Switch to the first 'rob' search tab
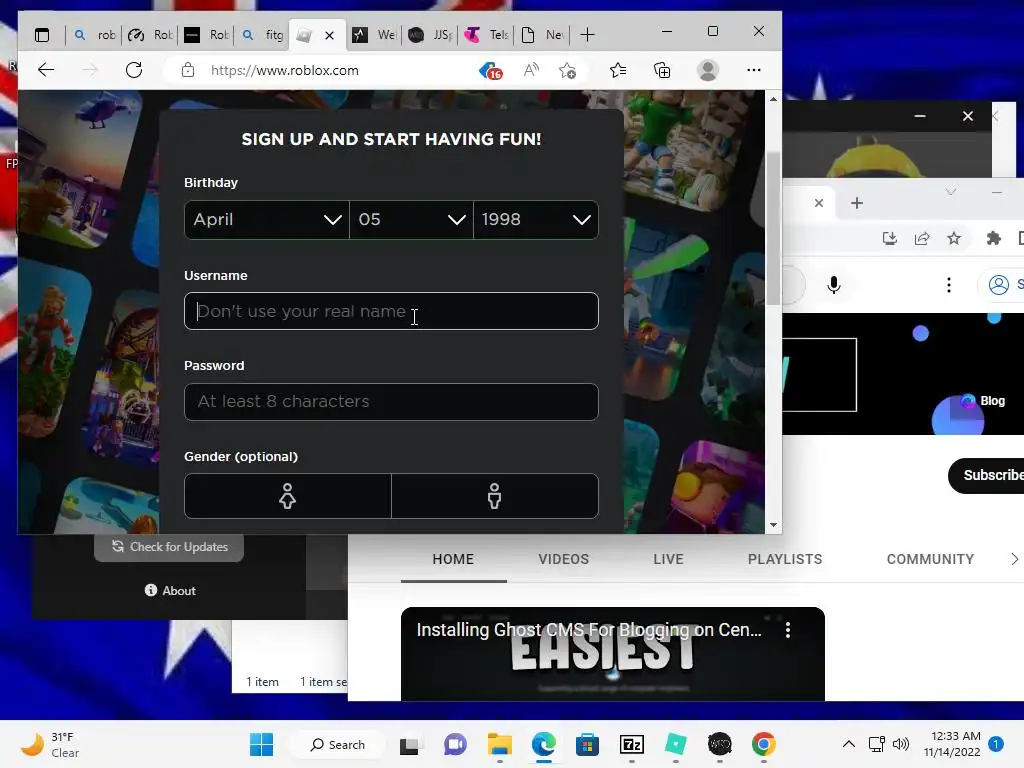Screen dimensions: 1024x768 coord(95,35)
